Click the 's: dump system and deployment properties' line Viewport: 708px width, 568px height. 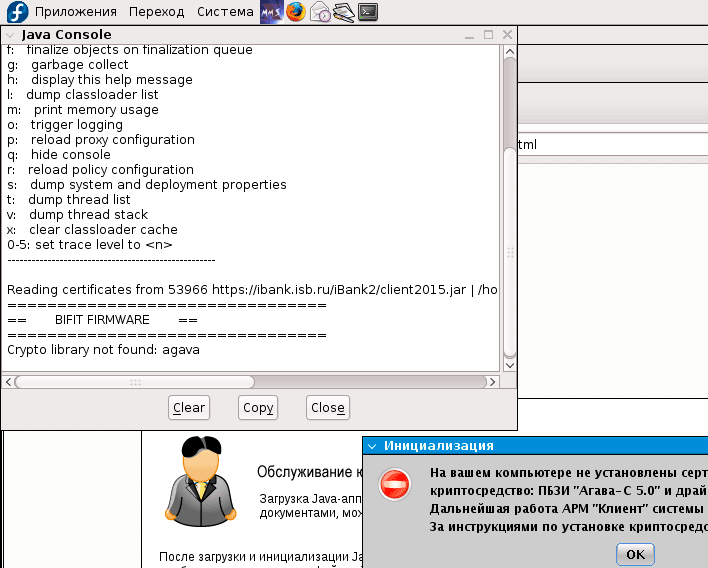pos(147,185)
